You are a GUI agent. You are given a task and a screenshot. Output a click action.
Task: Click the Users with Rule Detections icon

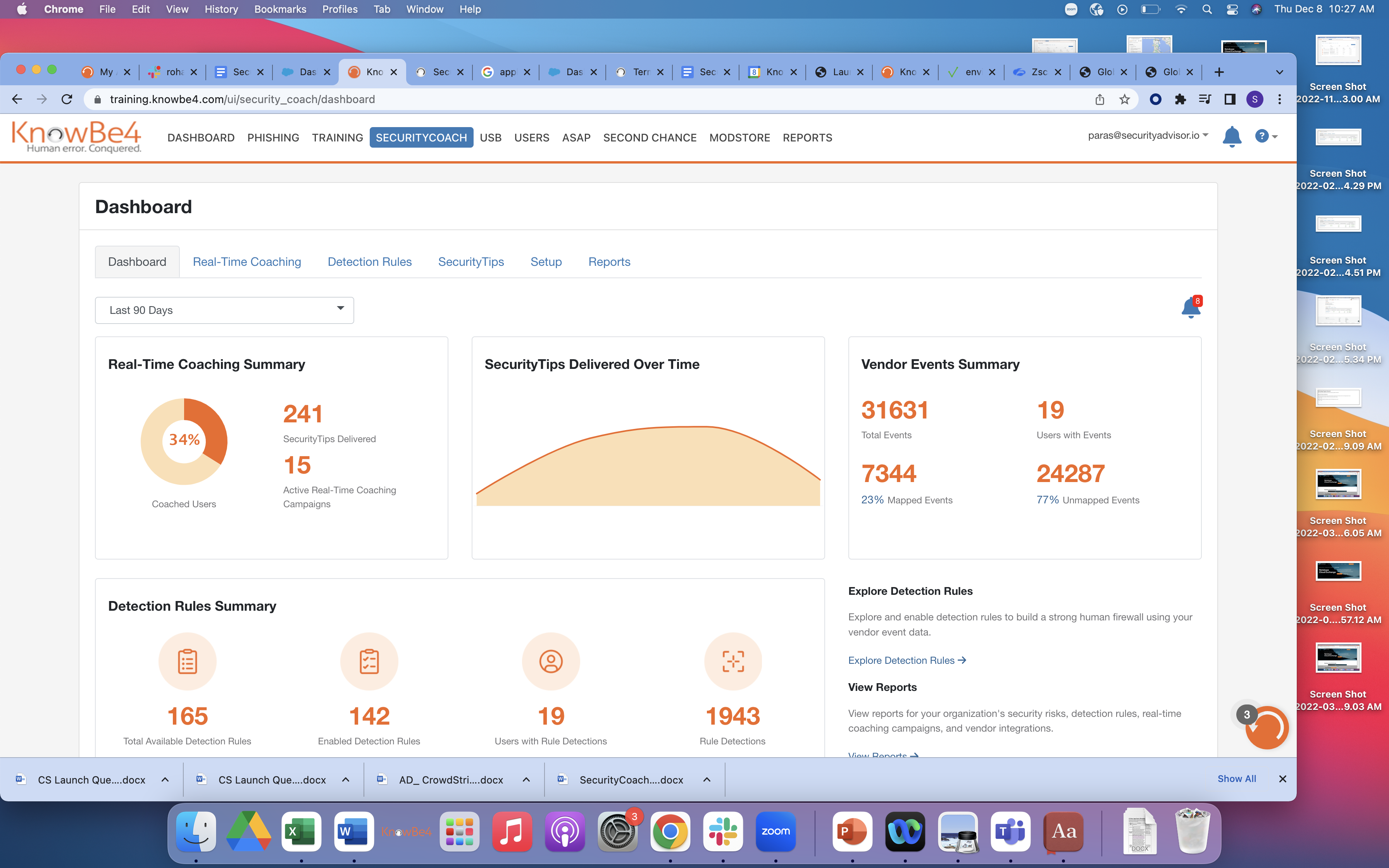550,661
